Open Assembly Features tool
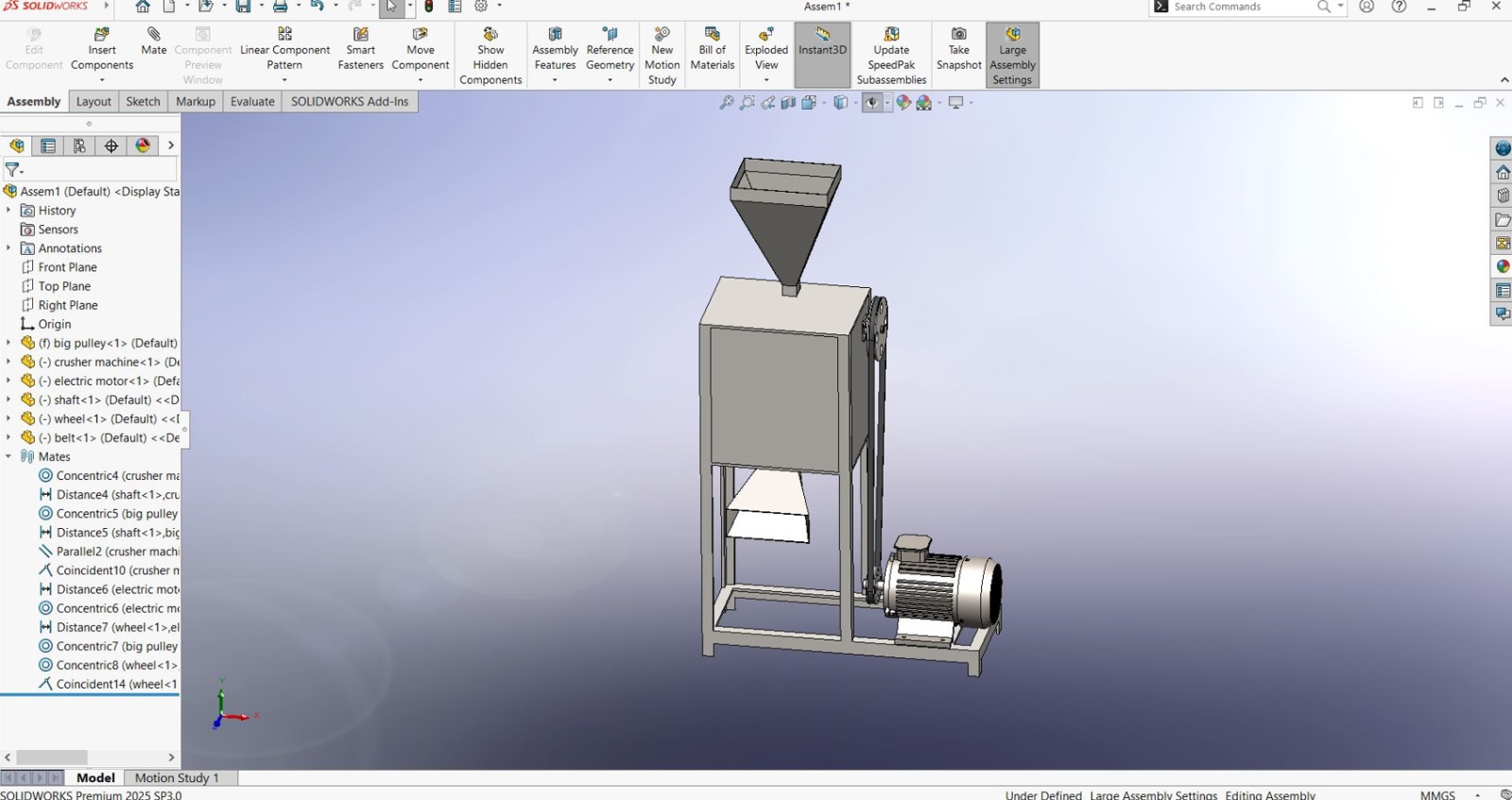1512x800 pixels. [x=555, y=49]
